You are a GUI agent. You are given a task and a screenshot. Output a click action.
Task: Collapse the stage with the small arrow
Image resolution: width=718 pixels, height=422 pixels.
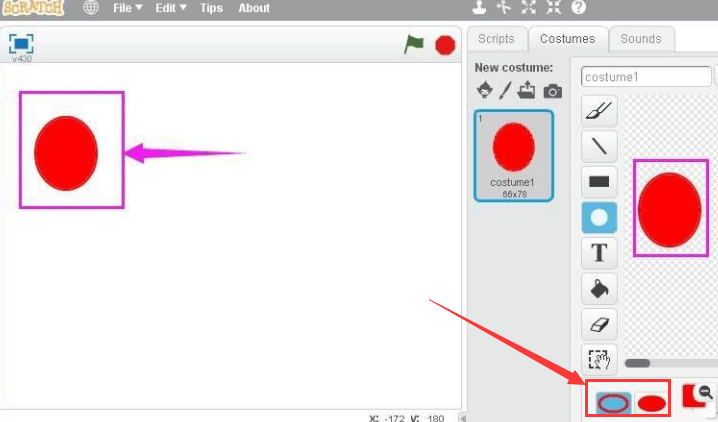click(462, 417)
